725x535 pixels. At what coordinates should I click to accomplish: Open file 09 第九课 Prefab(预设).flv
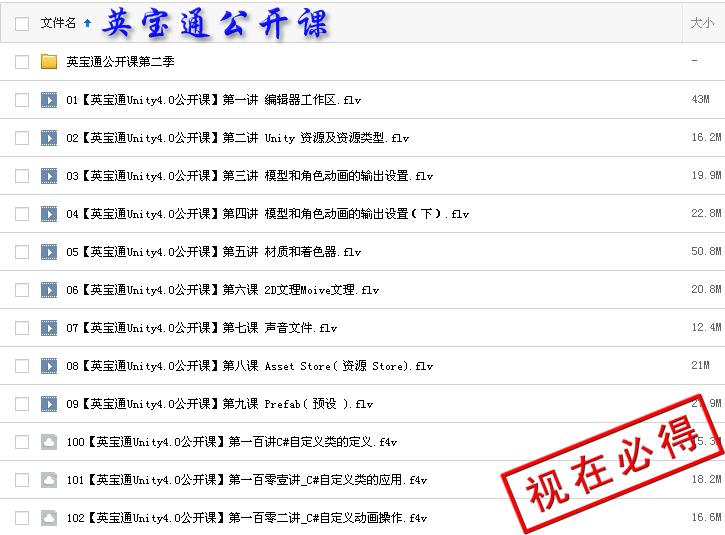point(220,404)
